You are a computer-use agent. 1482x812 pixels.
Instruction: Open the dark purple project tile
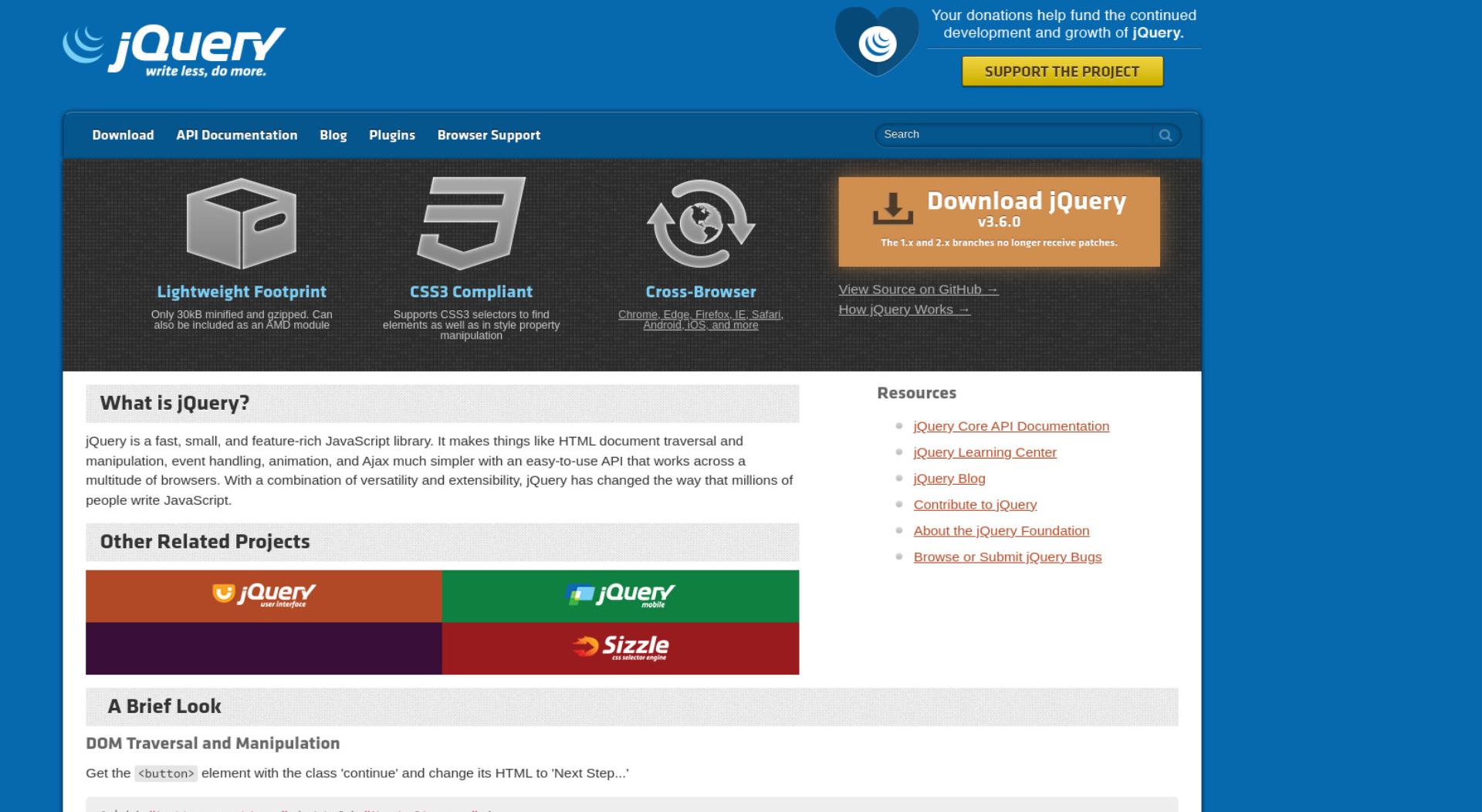tap(264, 648)
